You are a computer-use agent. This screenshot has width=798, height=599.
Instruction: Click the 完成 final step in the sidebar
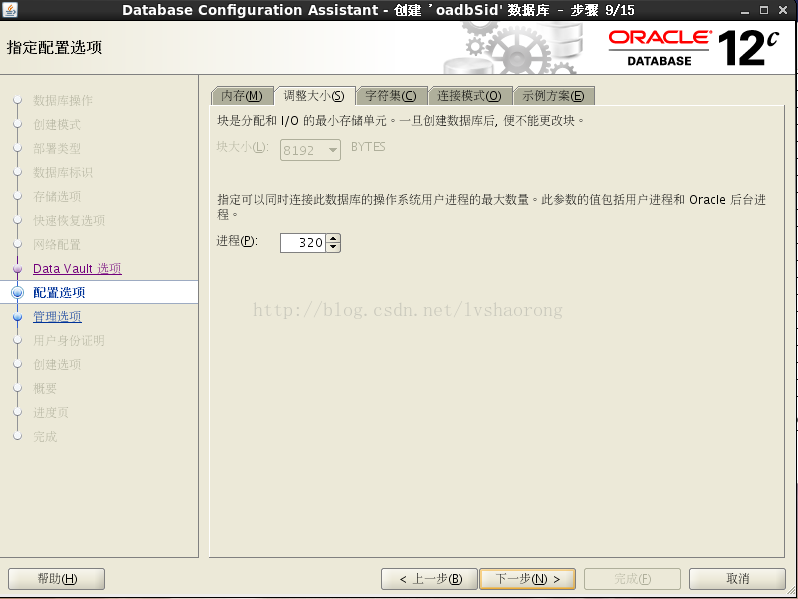click(x=45, y=436)
